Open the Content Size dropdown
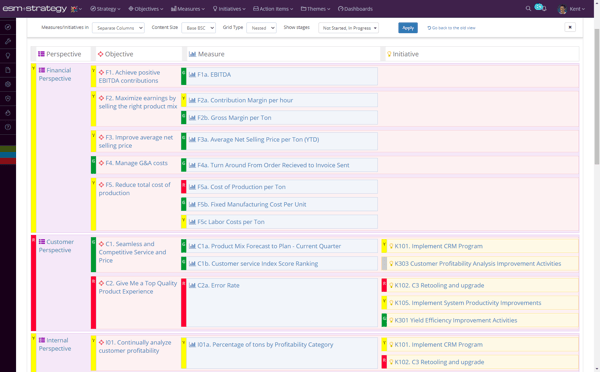 199,28
